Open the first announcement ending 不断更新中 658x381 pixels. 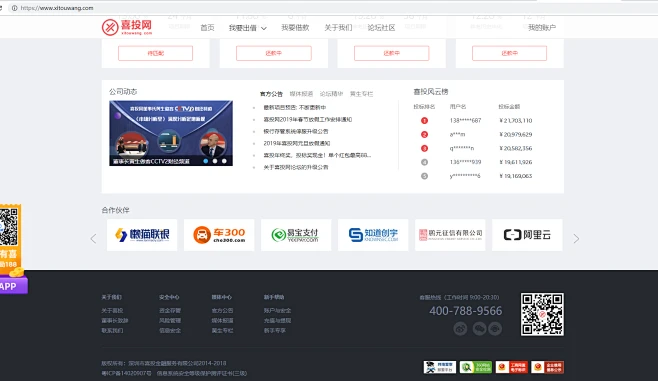point(295,107)
